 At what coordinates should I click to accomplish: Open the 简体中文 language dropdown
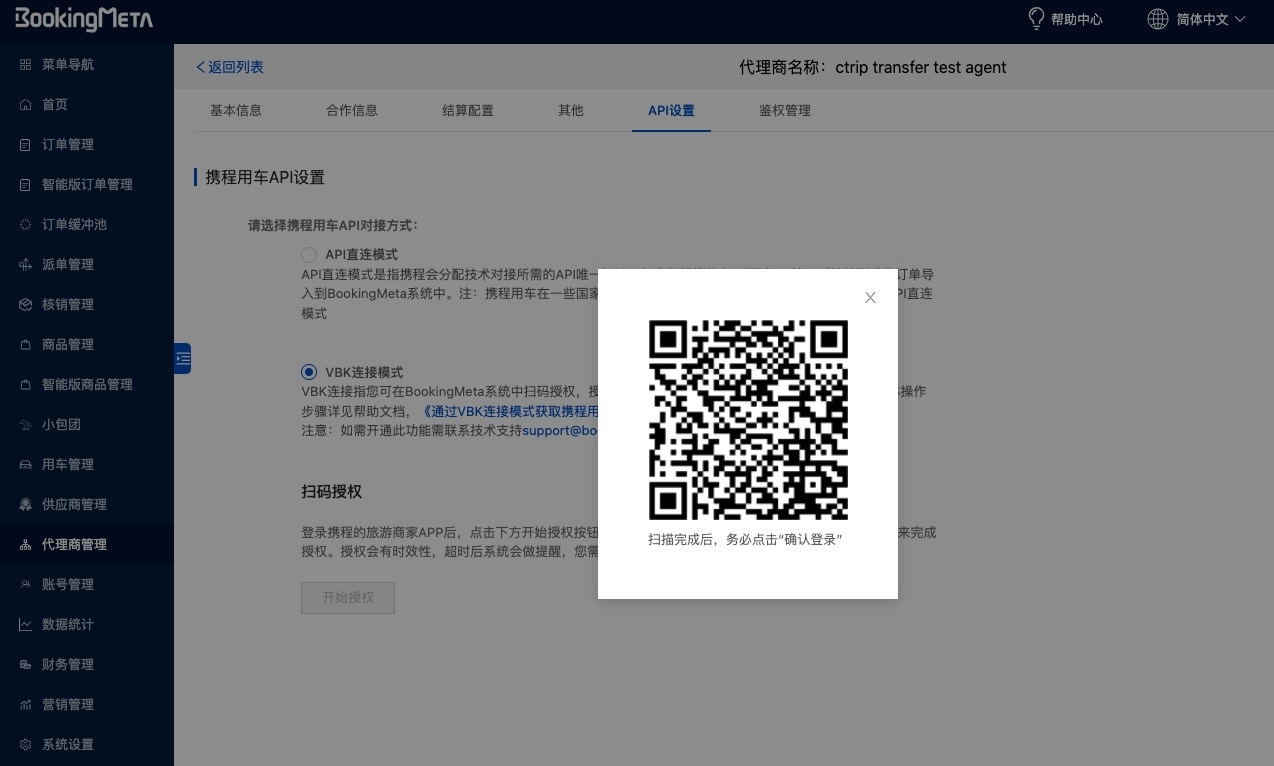(1212, 19)
